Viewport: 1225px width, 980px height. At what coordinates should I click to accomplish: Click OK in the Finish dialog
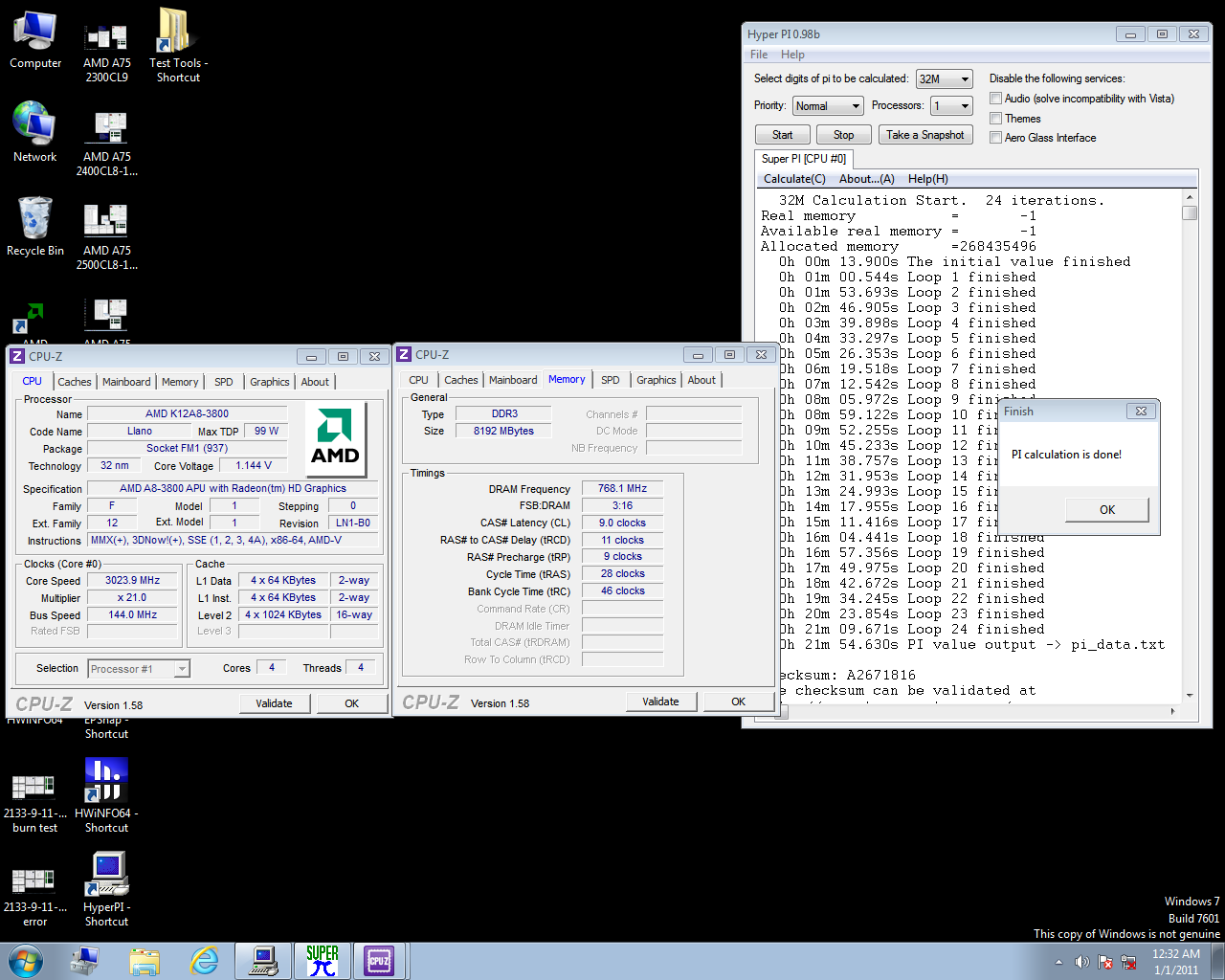coord(1106,510)
